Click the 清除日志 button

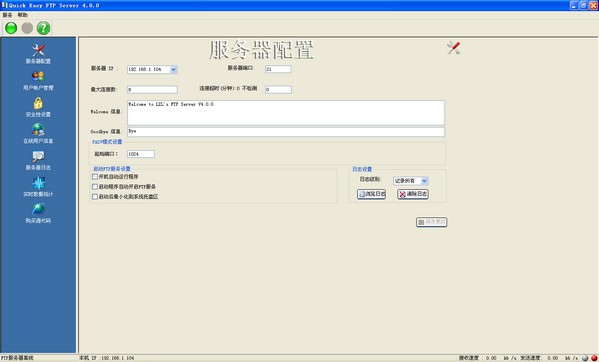coord(413,194)
